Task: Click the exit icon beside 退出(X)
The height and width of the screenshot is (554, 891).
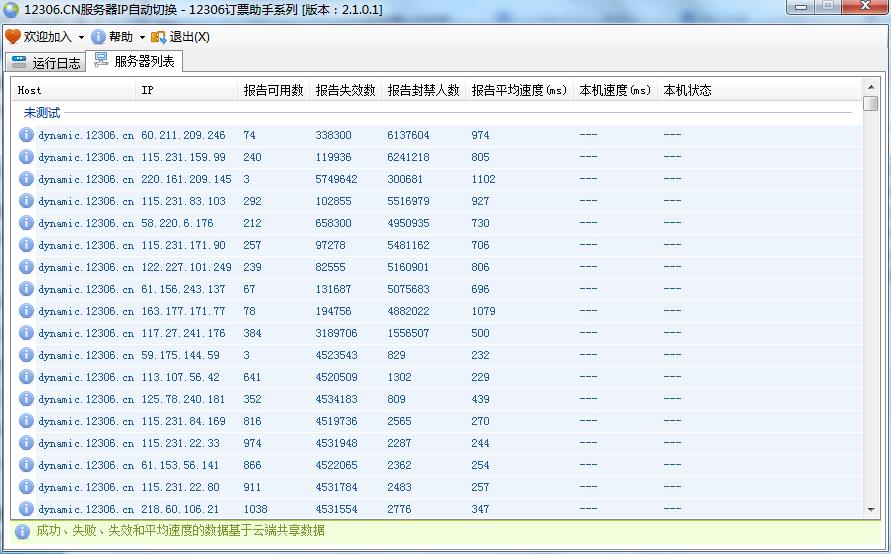Action: pos(158,37)
